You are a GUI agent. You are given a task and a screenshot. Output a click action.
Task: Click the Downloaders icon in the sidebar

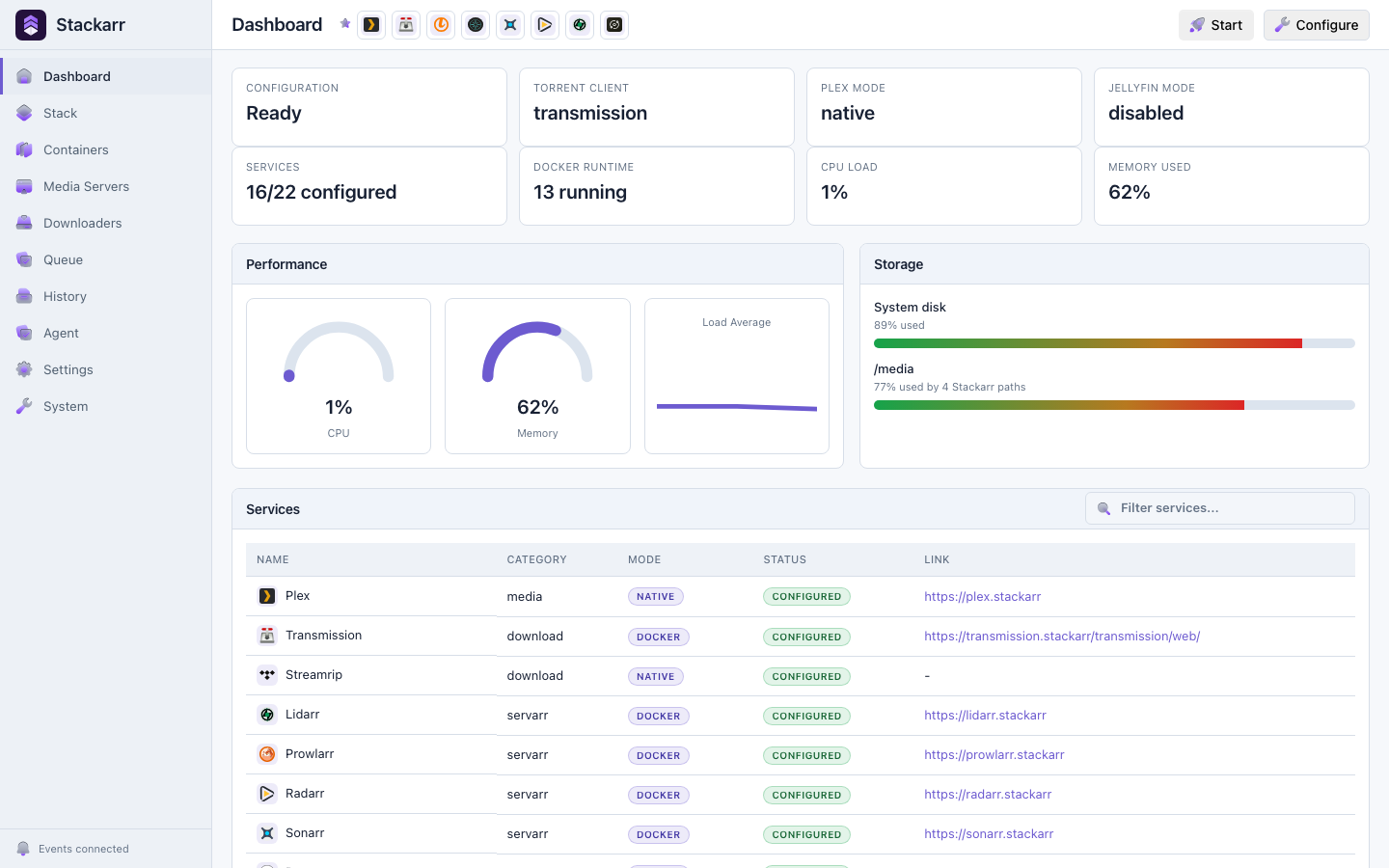[24, 223]
